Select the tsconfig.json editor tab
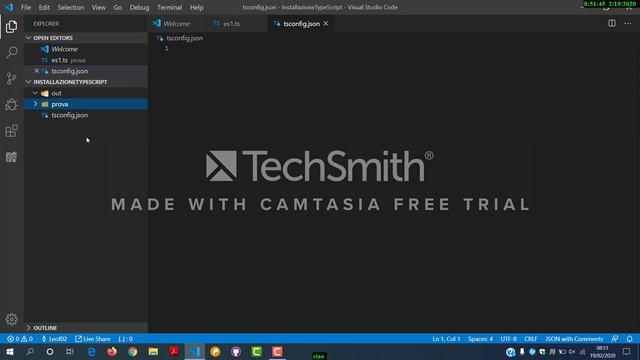This screenshot has width=640, height=360. click(301, 24)
